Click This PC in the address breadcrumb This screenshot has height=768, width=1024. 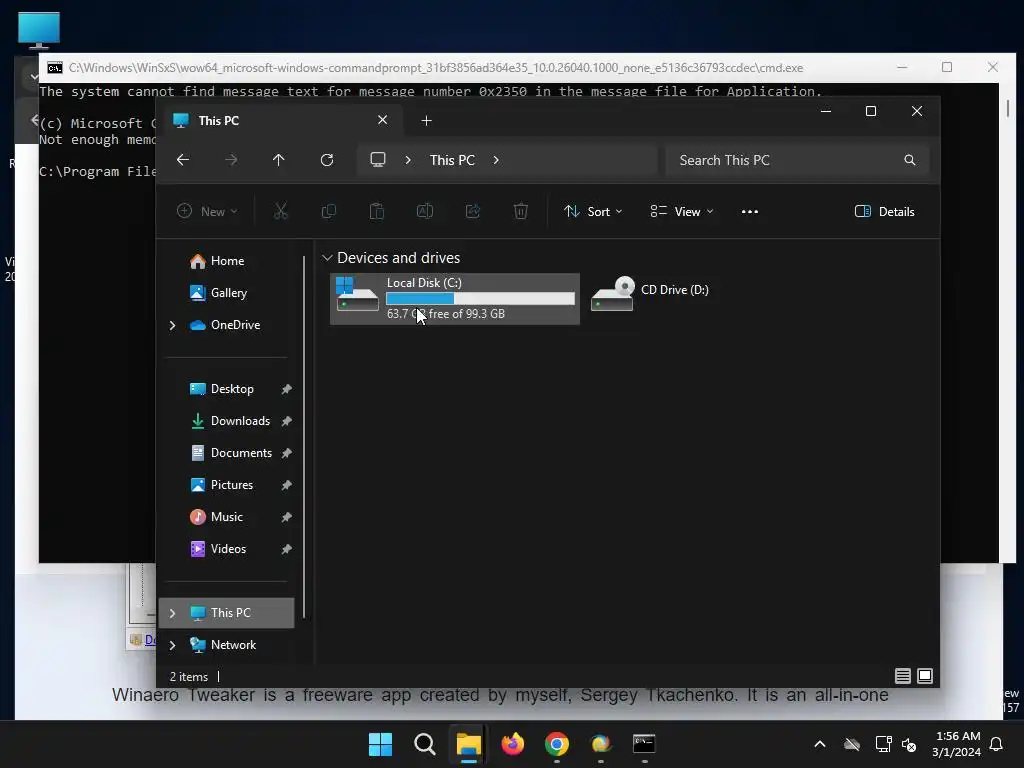pos(452,160)
